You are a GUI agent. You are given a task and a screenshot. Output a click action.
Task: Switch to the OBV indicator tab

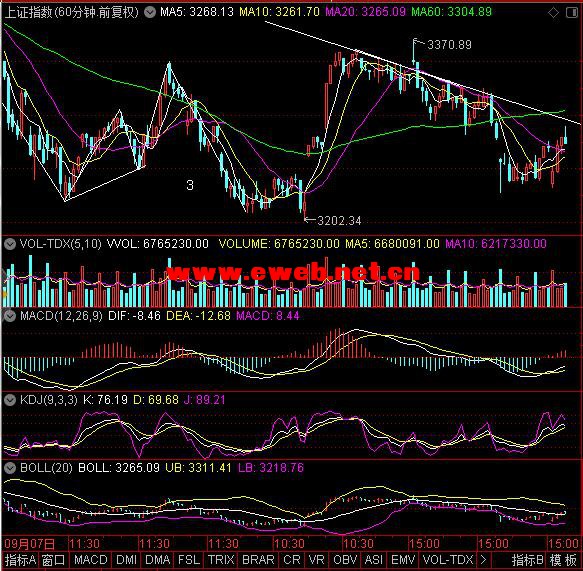pyautogui.click(x=346, y=560)
